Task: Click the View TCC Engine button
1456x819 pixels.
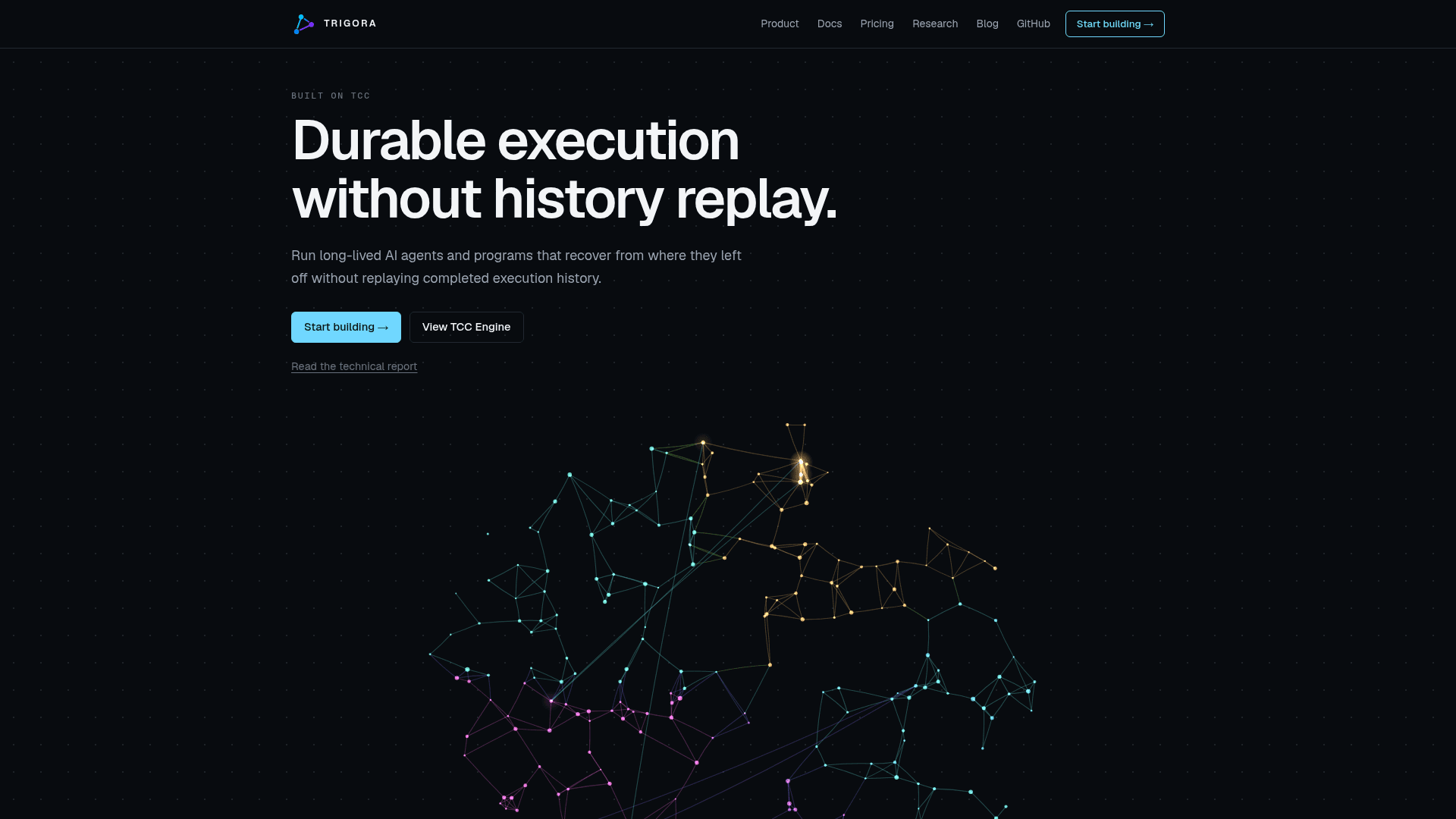Action: coord(466,327)
